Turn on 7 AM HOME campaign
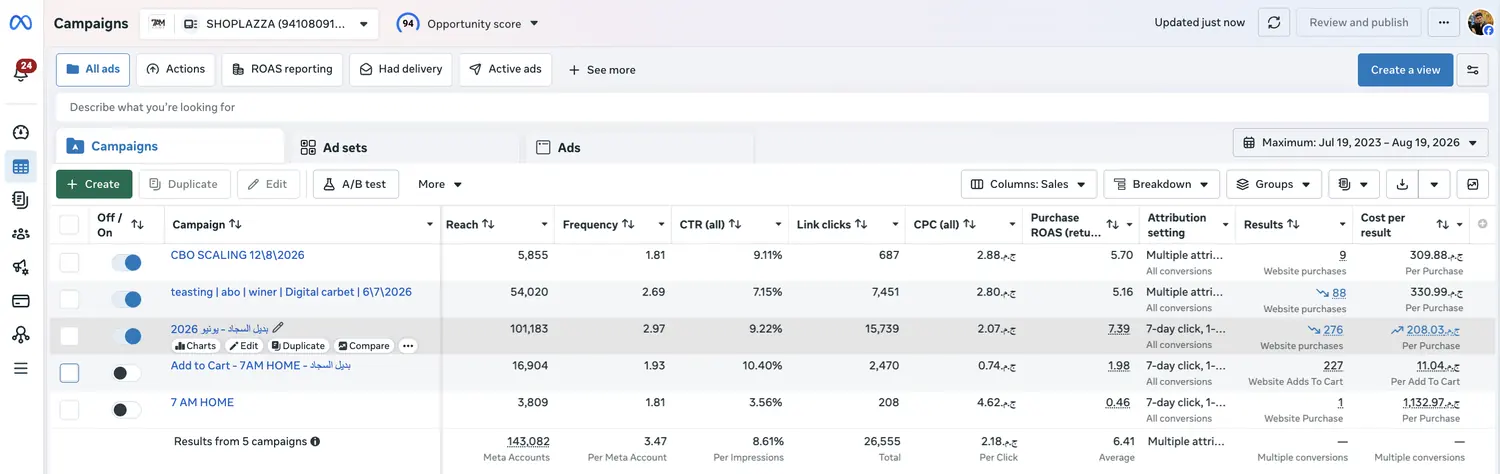Image resolution: width=1500 pixels, height=474 pixels. tap(126, 410)
